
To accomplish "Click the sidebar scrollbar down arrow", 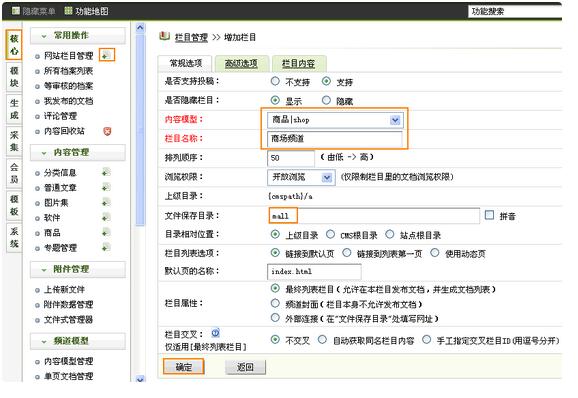I will (140, 379).
